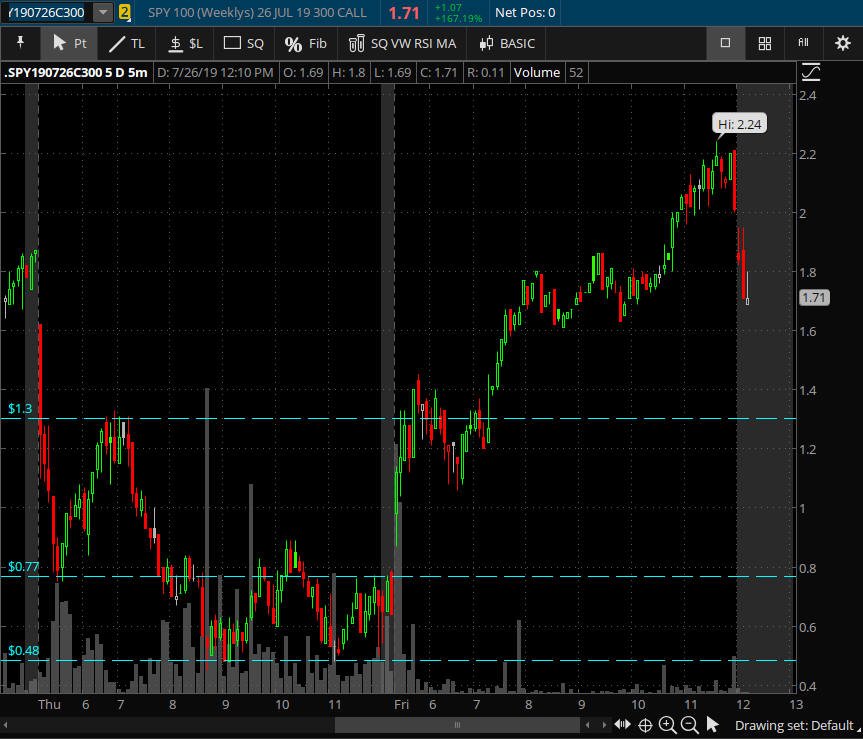Switch to chart grid layout

coord(764,43)
